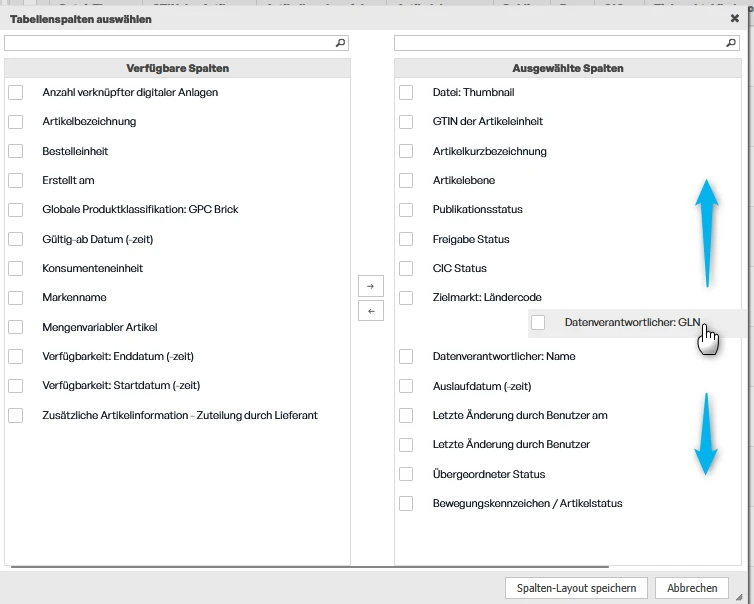Click Spalten-Layout speichern button
The width and height of the screenshot is (754, 604).
click(576, 588)
